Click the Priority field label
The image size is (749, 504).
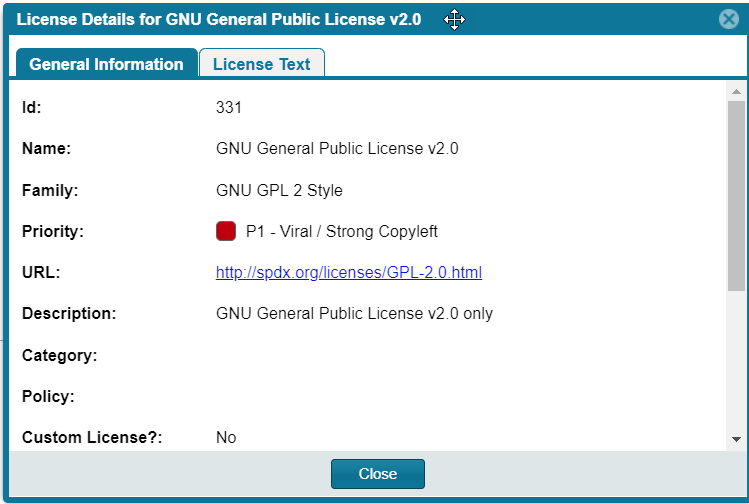coord(52,231)
